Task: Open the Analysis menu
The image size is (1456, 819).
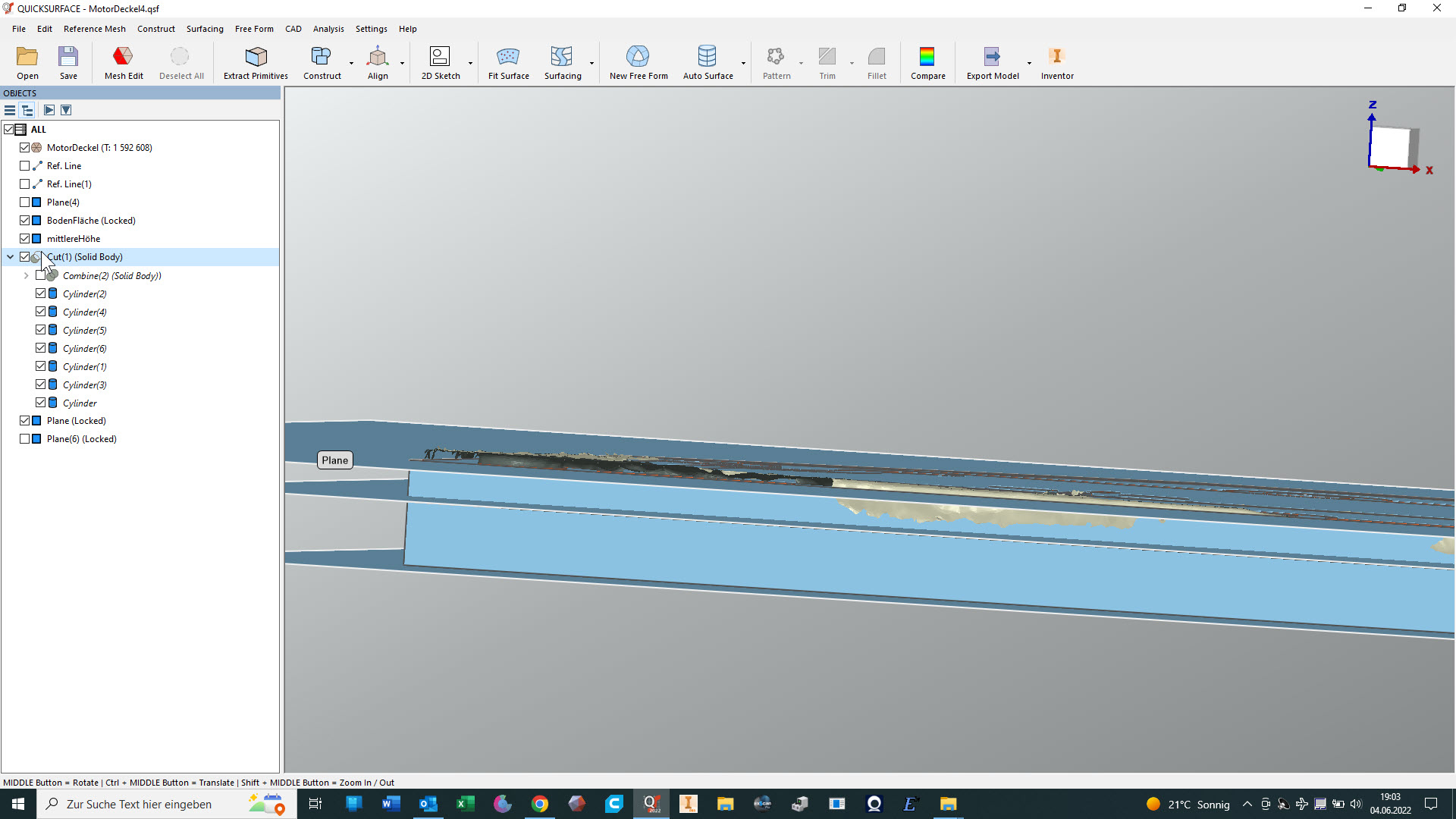Action: click(328, 29)
